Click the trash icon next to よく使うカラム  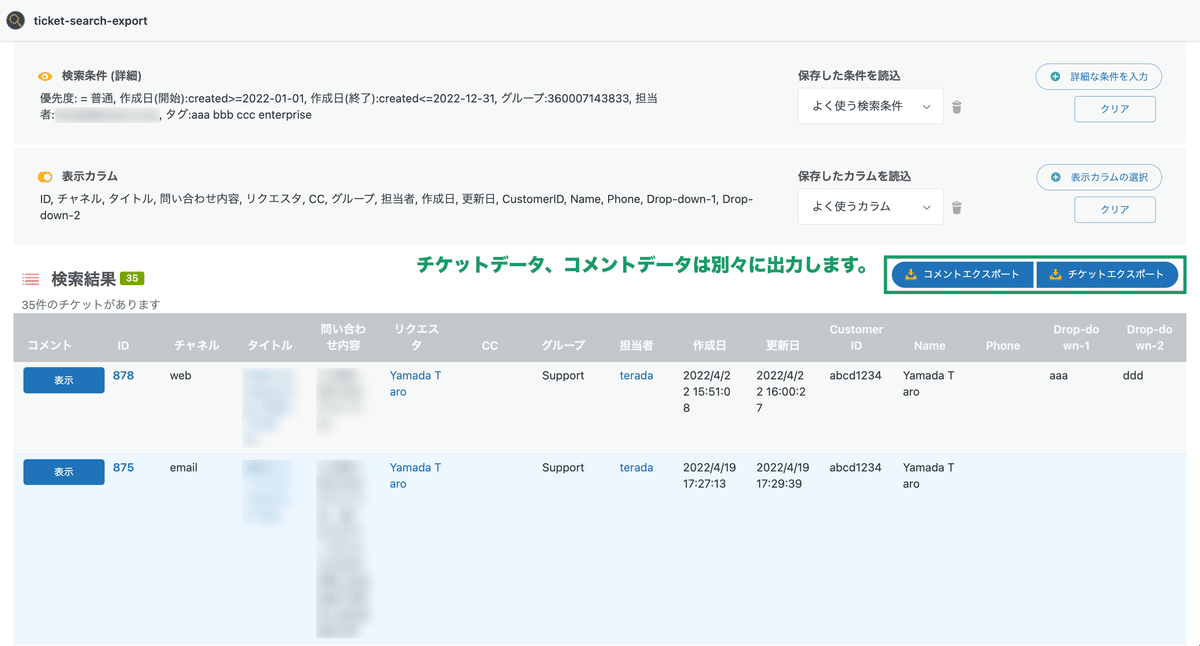pyautogui.click(x=956, y=206)
